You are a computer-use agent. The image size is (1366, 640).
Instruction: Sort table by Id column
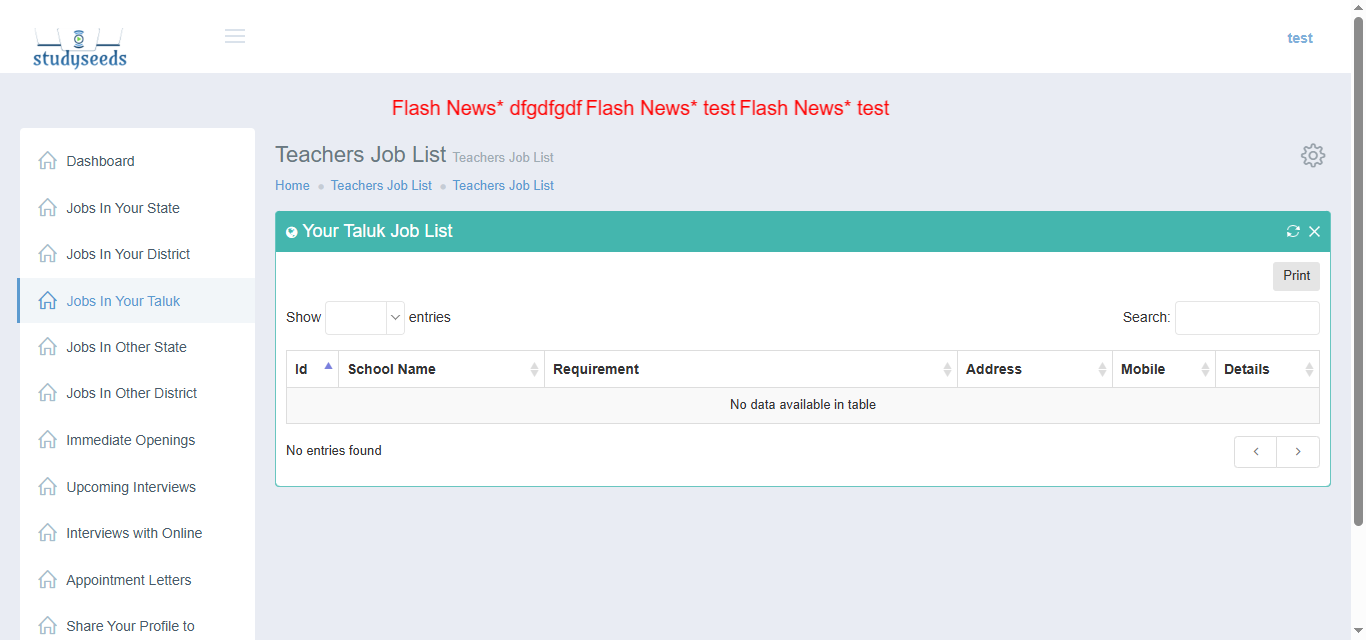point(312,369)
